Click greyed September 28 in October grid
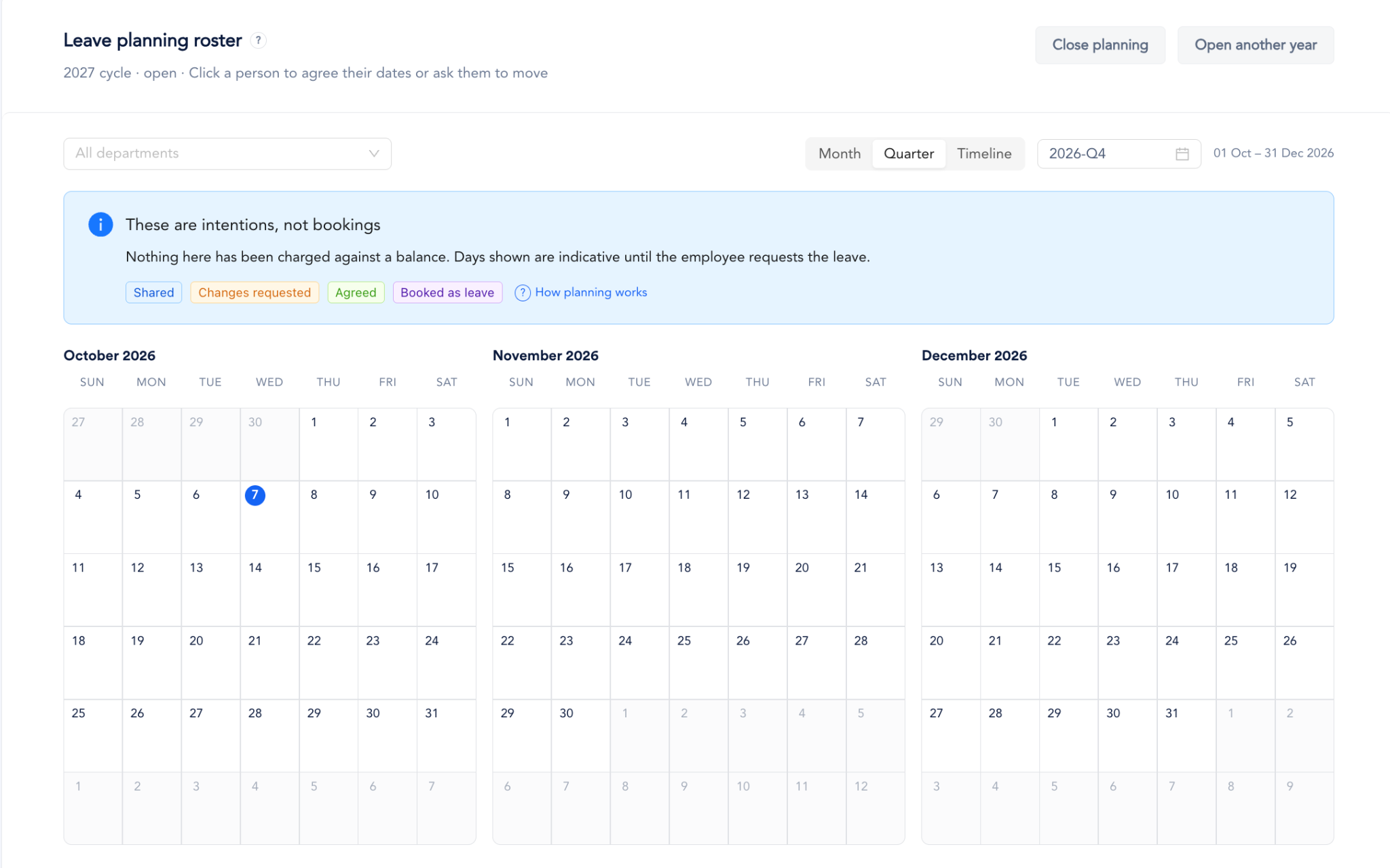This screenshot has width=1390, height=868. tap(151, 445)
